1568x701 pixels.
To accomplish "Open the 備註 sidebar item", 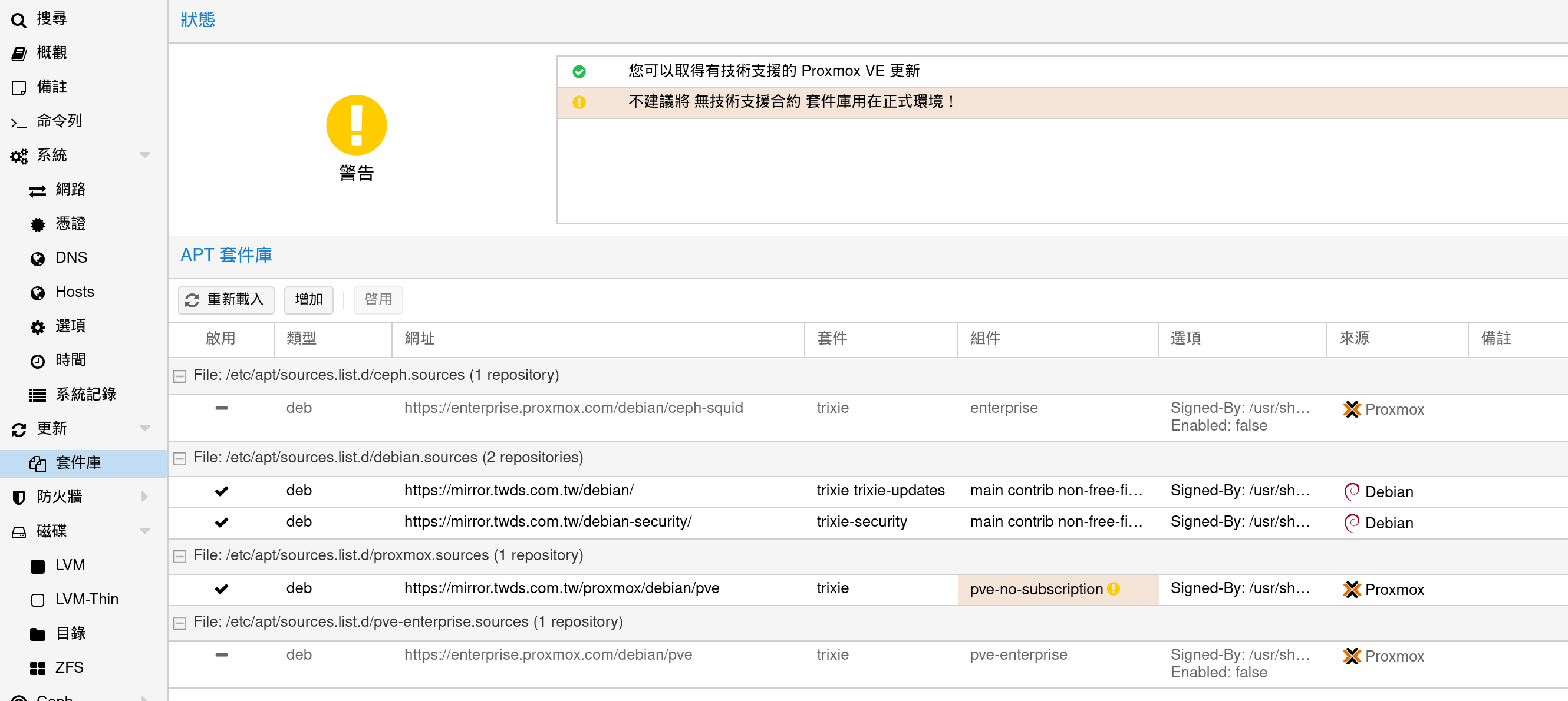I will click(x=84, y=87).
